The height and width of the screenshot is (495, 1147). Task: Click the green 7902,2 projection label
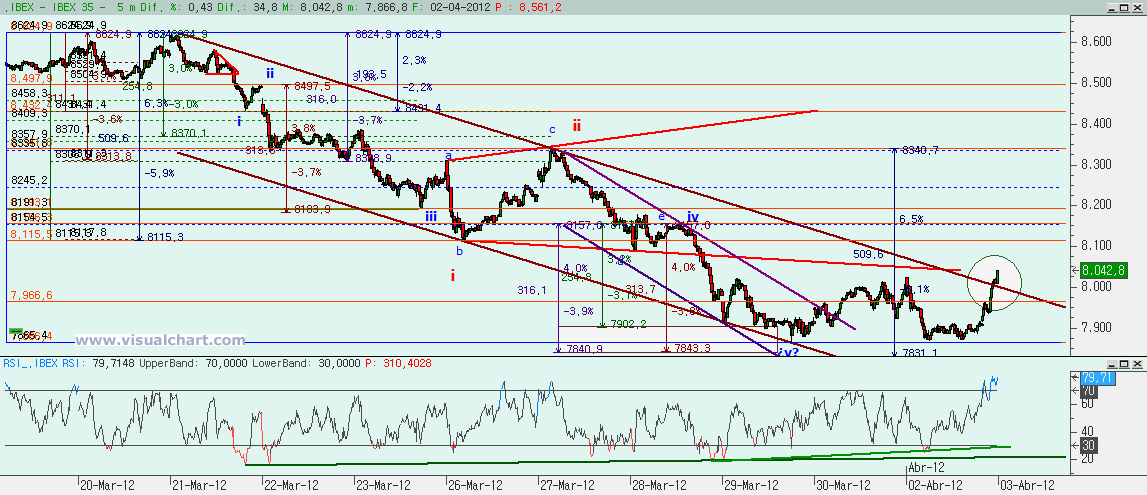coord(628,324)
